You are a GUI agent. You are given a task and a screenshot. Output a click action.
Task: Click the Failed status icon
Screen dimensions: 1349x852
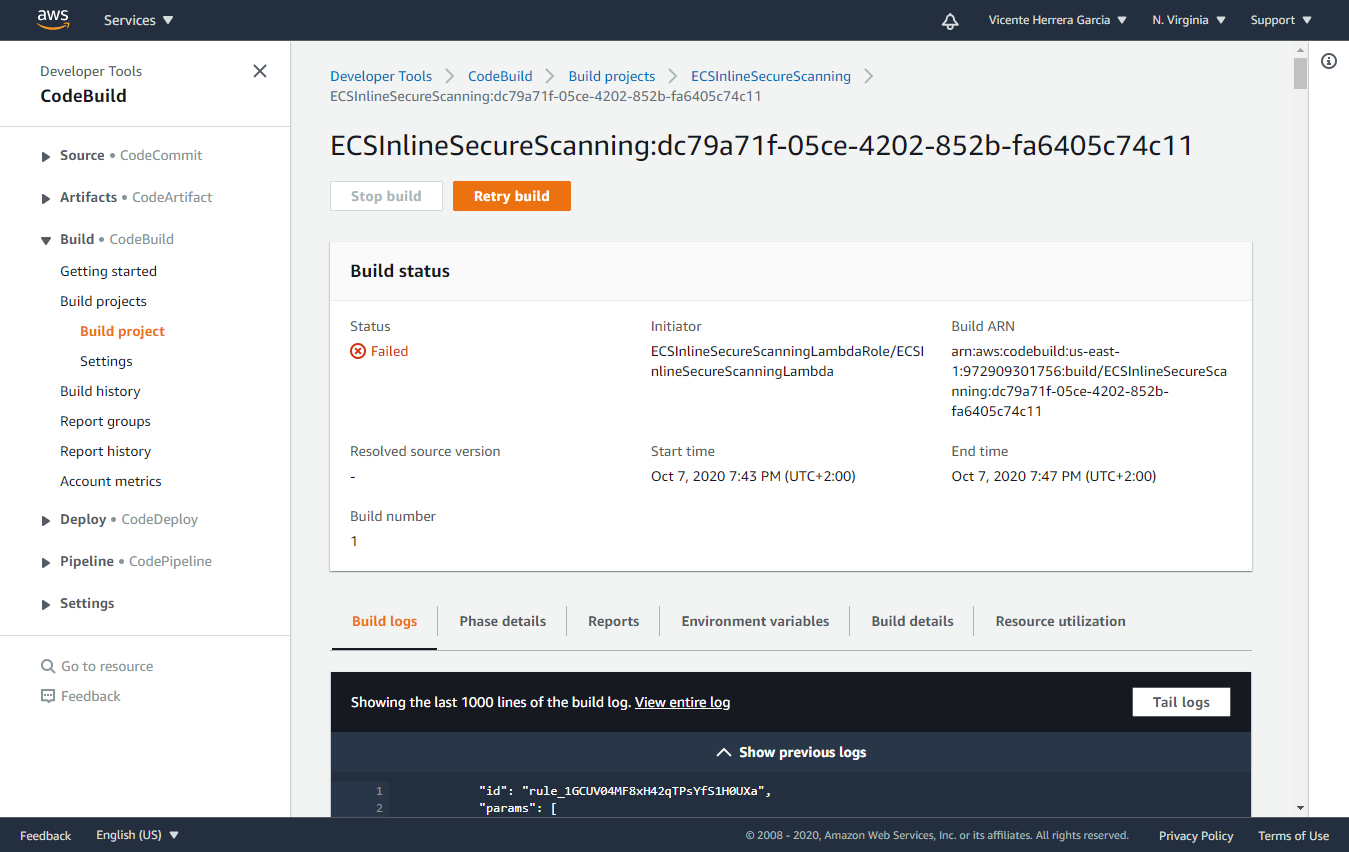coord(358,351)
